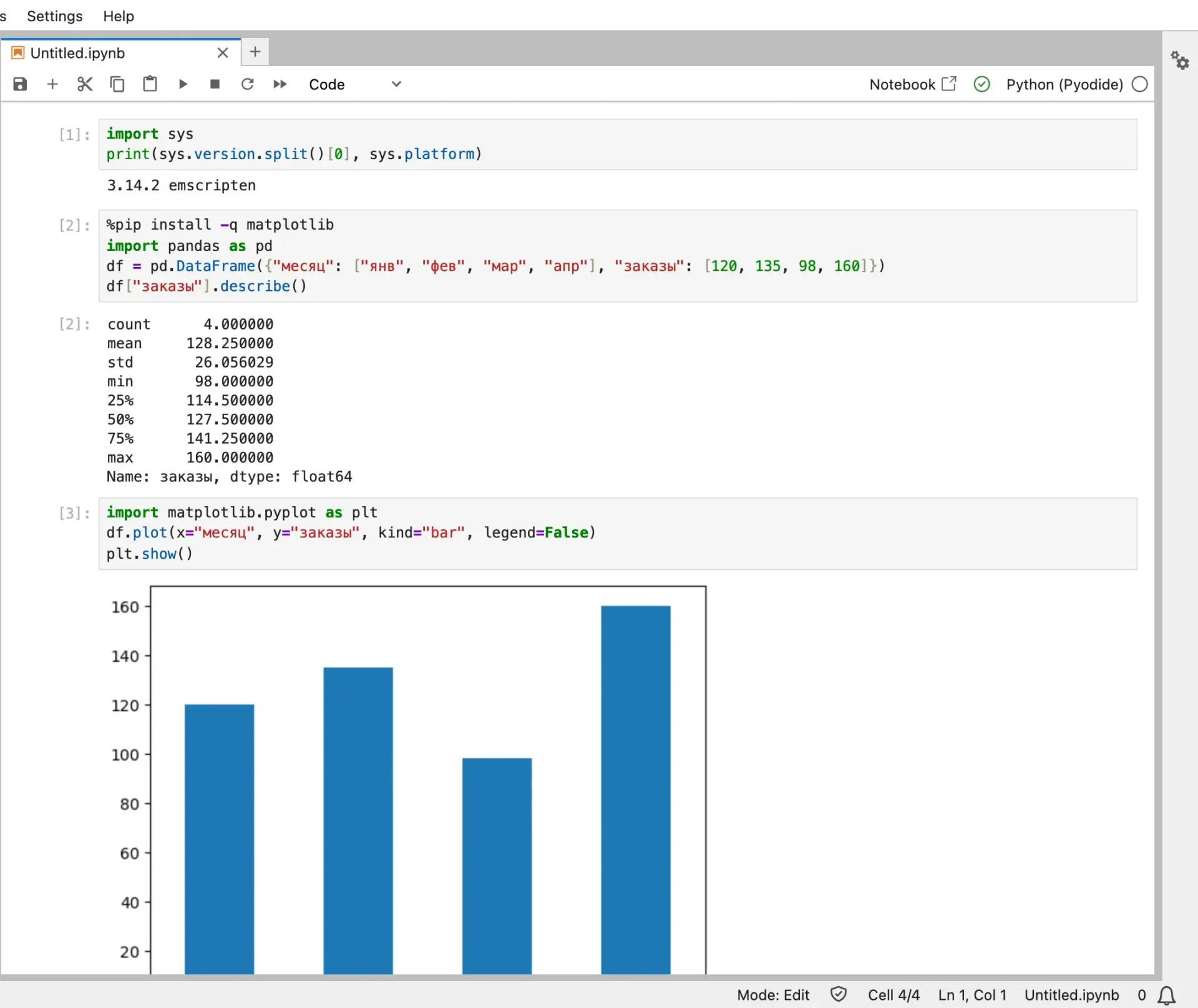The height and width of the screenshot is (1008, 1198).
Task: Open the Help menu
Action: click(119, 16)
